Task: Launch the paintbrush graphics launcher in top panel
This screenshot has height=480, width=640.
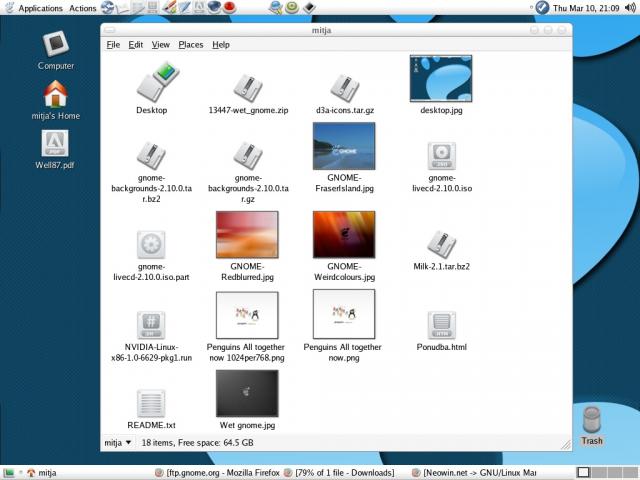Action: 169,7
